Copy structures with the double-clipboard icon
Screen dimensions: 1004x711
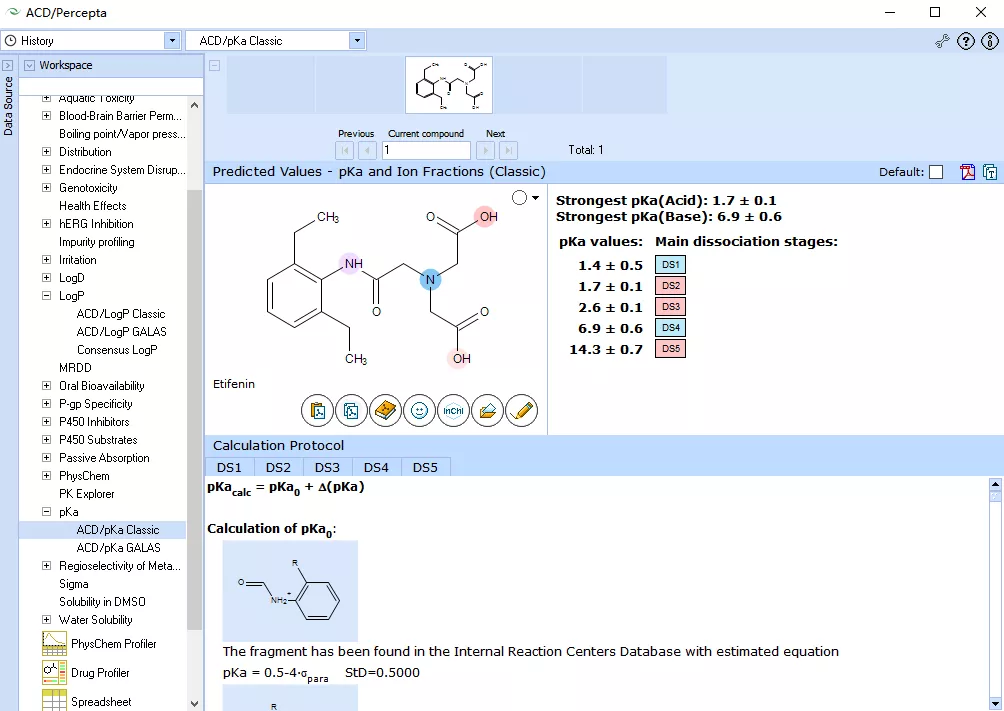(x=351, y=410)
